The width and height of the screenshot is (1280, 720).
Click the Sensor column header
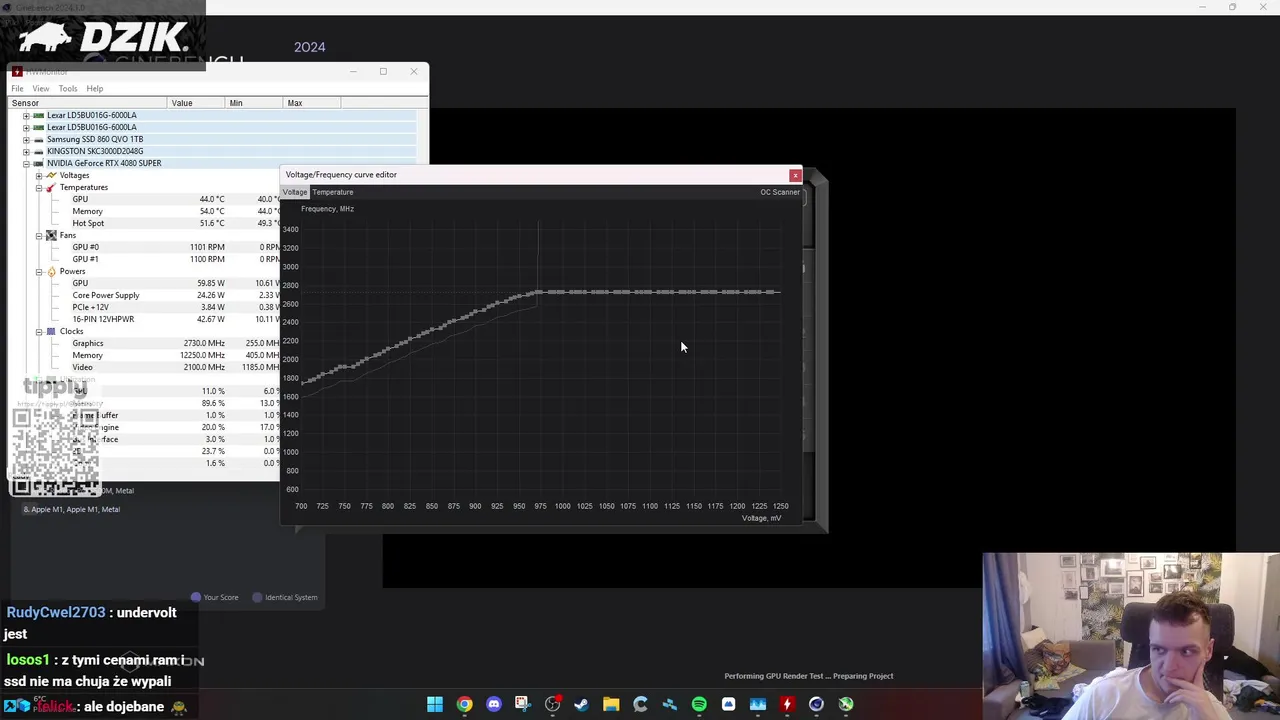click(88, 103)
